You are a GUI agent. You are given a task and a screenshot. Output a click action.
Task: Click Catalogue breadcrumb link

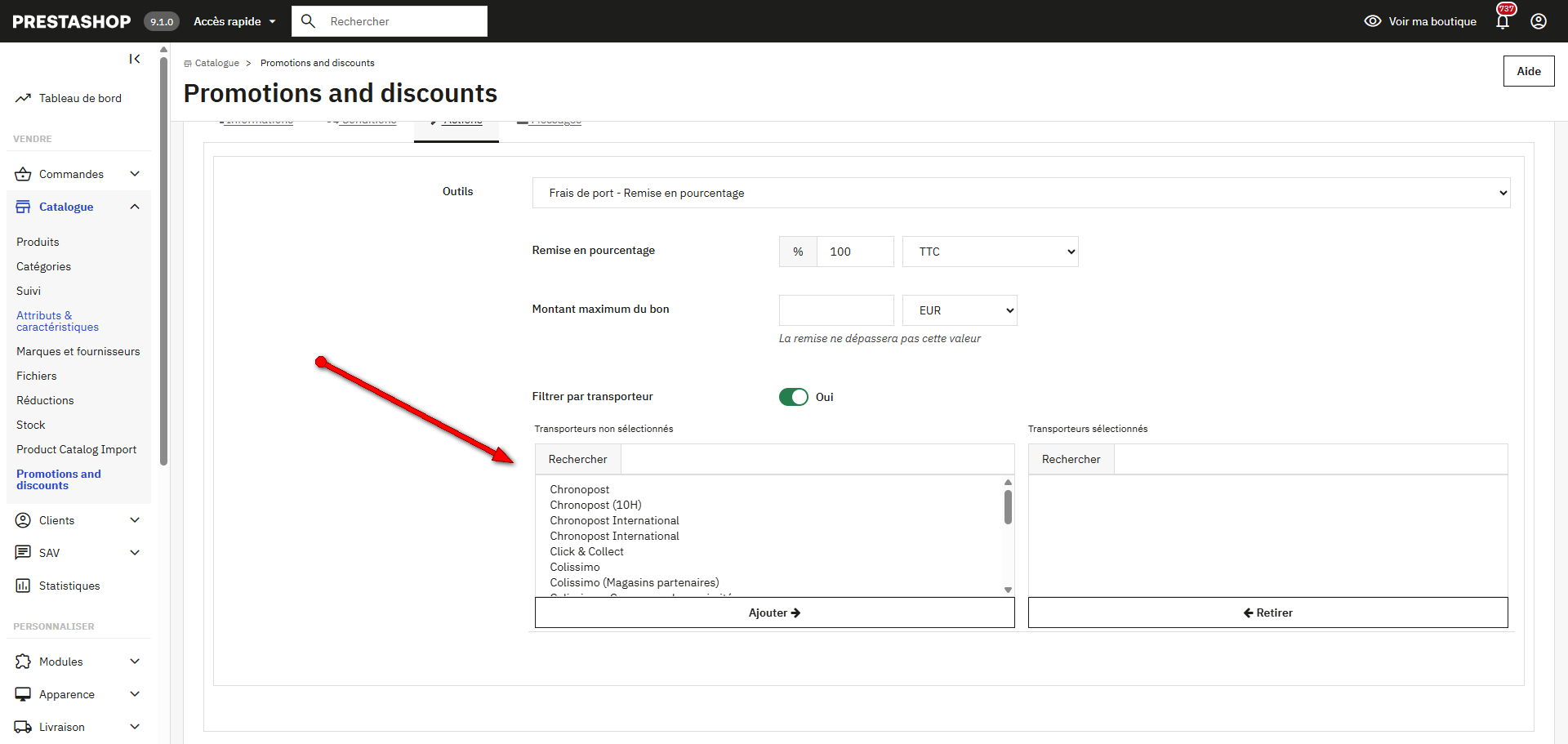point(216,63)
